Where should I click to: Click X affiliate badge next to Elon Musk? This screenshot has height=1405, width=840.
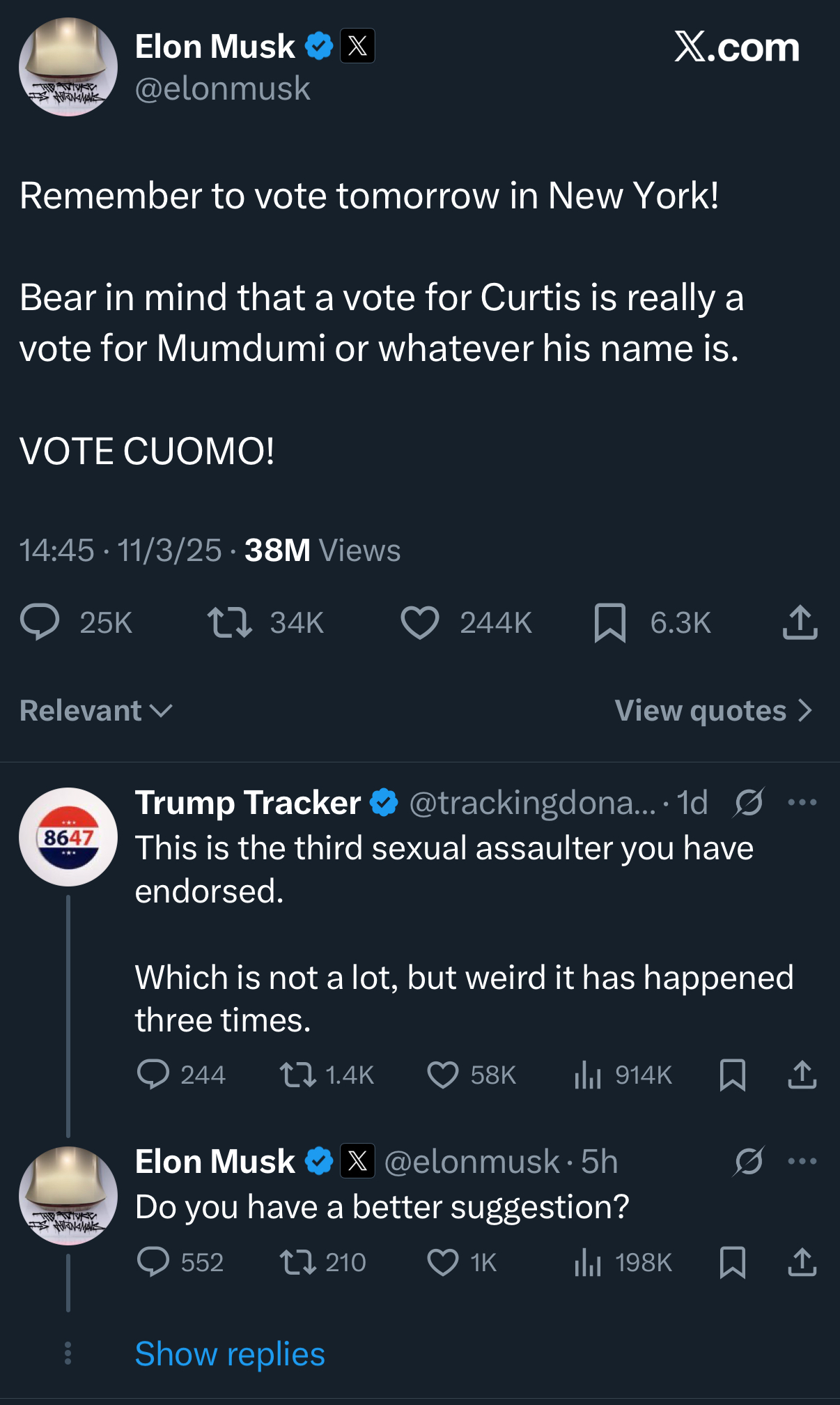357,46
